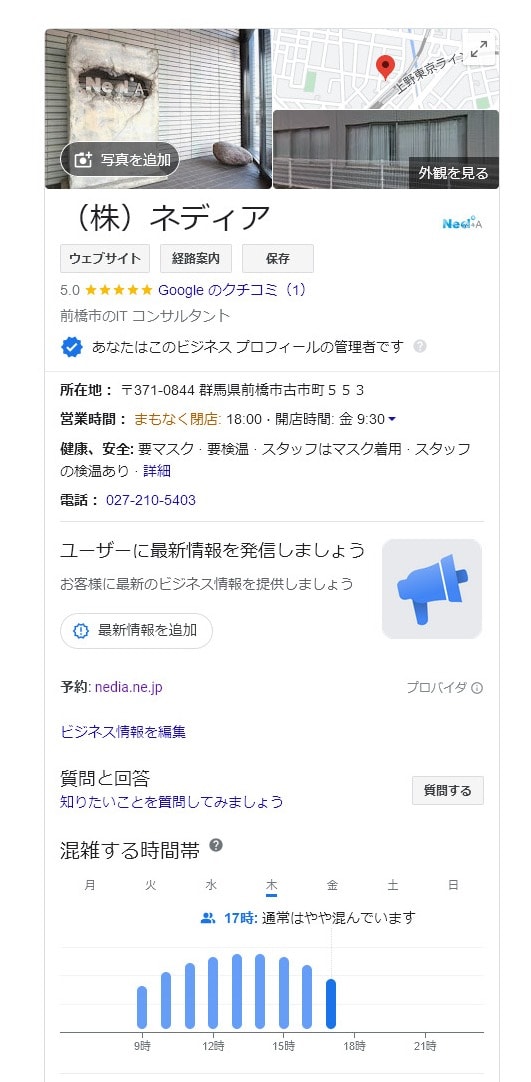The height and width of the screenshot is (1082, 531).
Task: Select the 金 day tab
Action: [332, 885]
